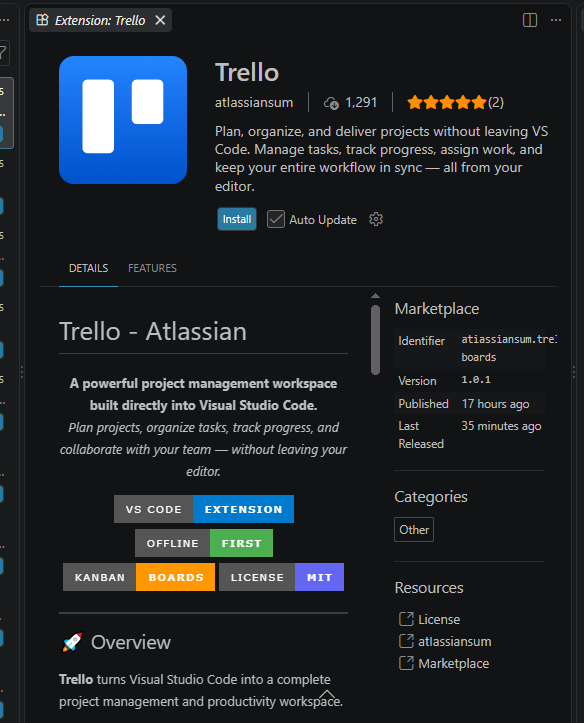Click the readme scrollbar thumb
This screenshot has height=723, width=584.
click(376, 340)
